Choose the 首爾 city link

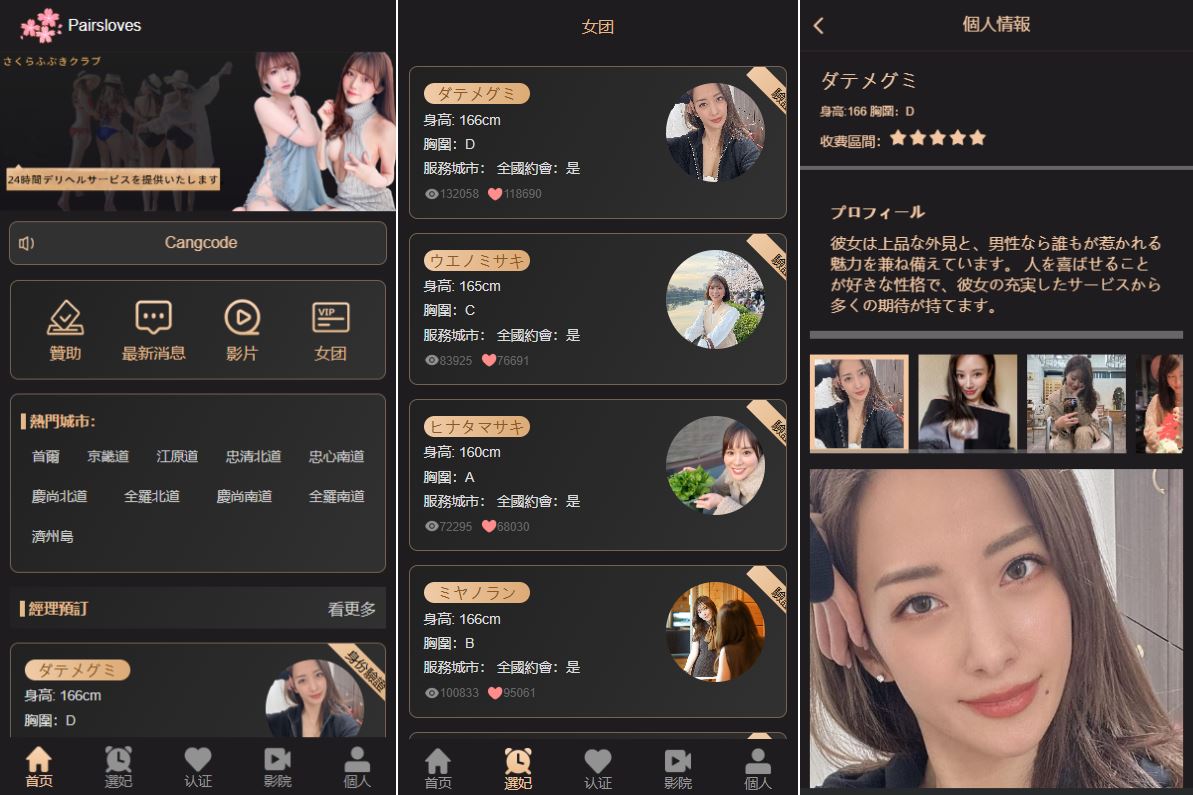tap(46, 457)
